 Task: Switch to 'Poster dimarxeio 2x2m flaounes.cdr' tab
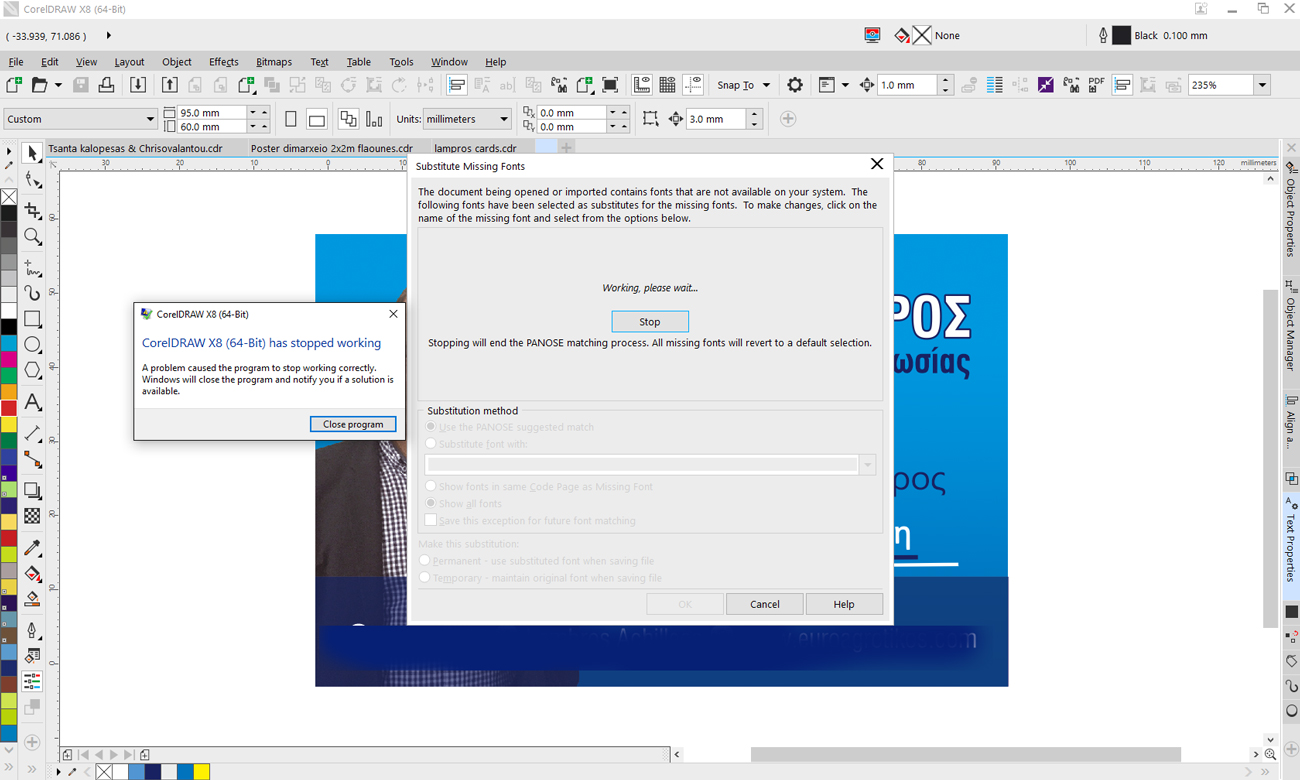point(331,148)
